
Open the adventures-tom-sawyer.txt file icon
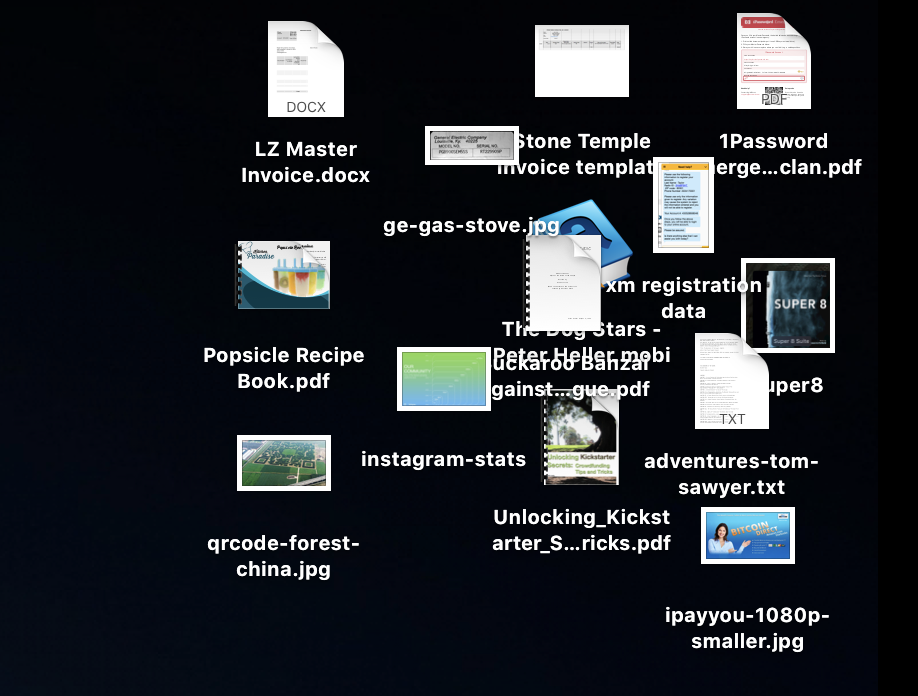click(x=731, y=382)
